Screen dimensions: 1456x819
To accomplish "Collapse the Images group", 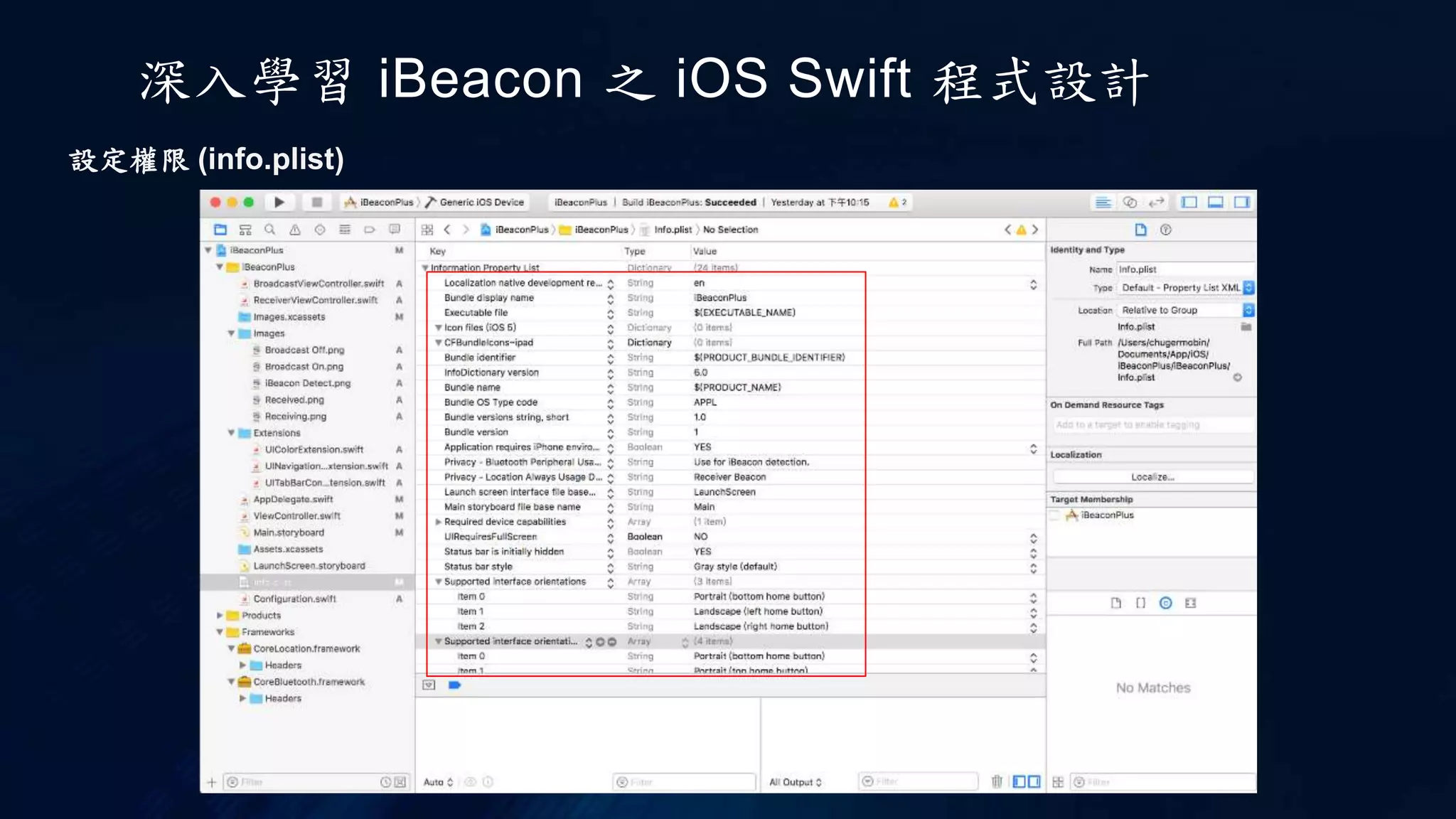I will coord(231,333).
